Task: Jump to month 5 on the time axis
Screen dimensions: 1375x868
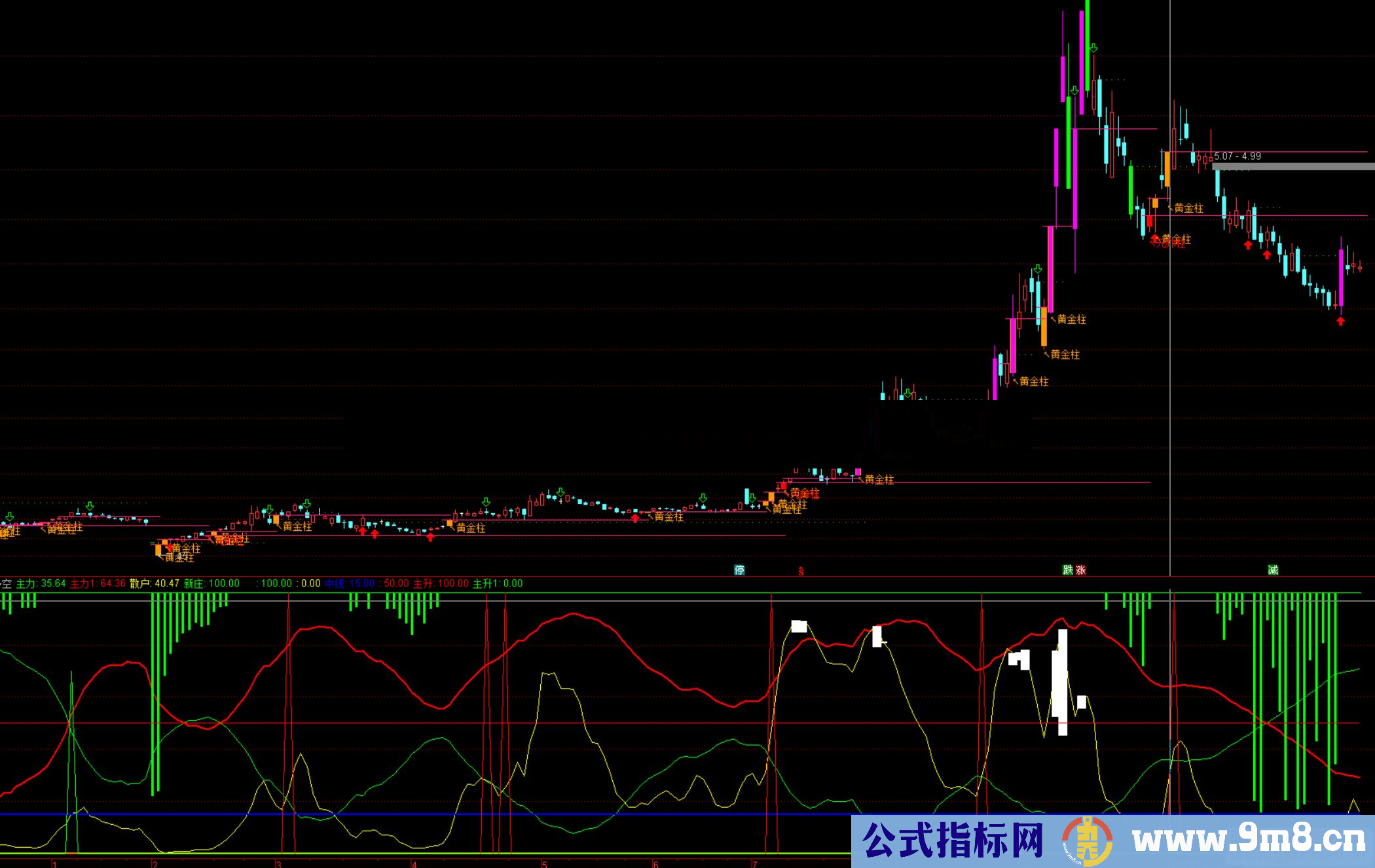Action: (545, 864)
